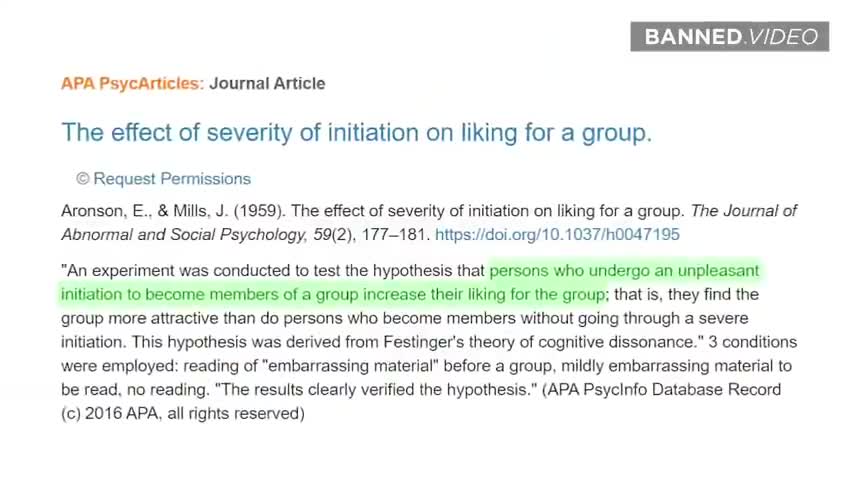Click the orange APA PsycArticles label
This screenshot has height=480, width=854.
[131, 83]
